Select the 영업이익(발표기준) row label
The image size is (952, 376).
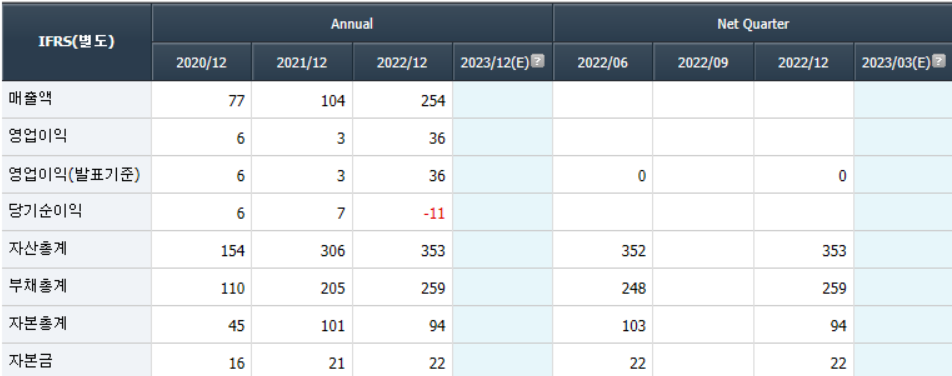point(75,174)
